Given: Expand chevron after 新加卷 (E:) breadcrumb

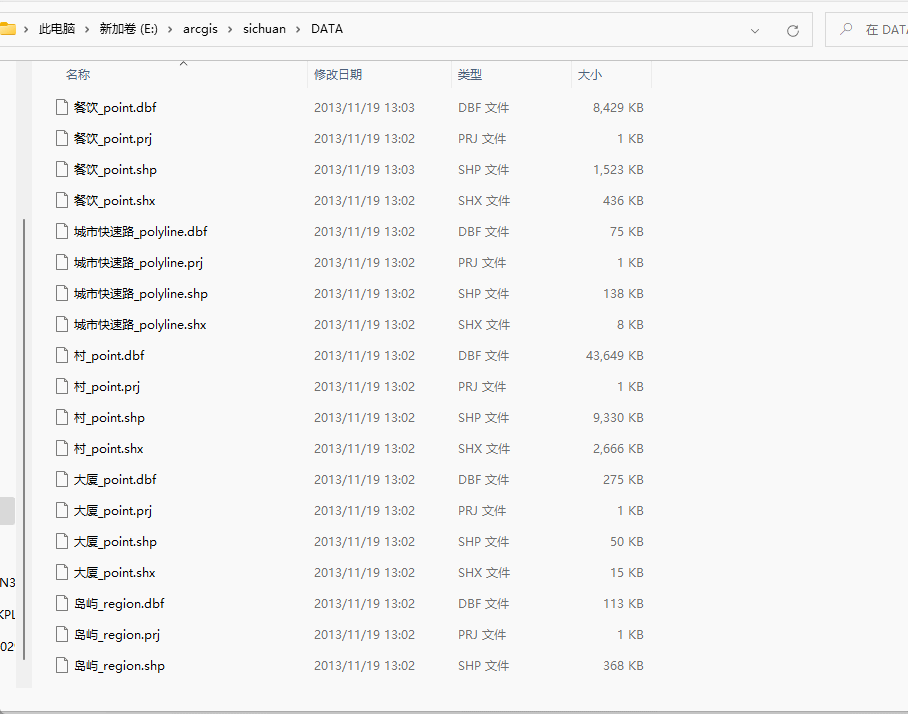Looking at the screenshot, I should (x=170, y=29).
